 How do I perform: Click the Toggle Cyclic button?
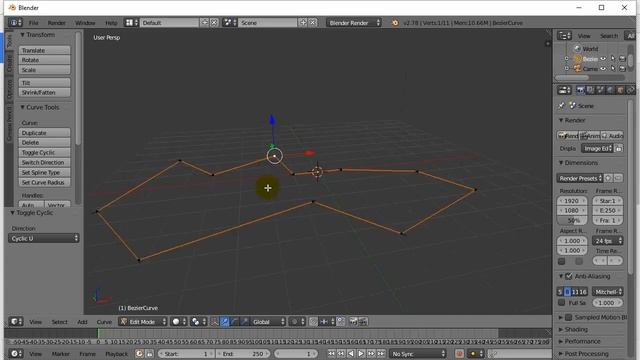click(44, 152)
